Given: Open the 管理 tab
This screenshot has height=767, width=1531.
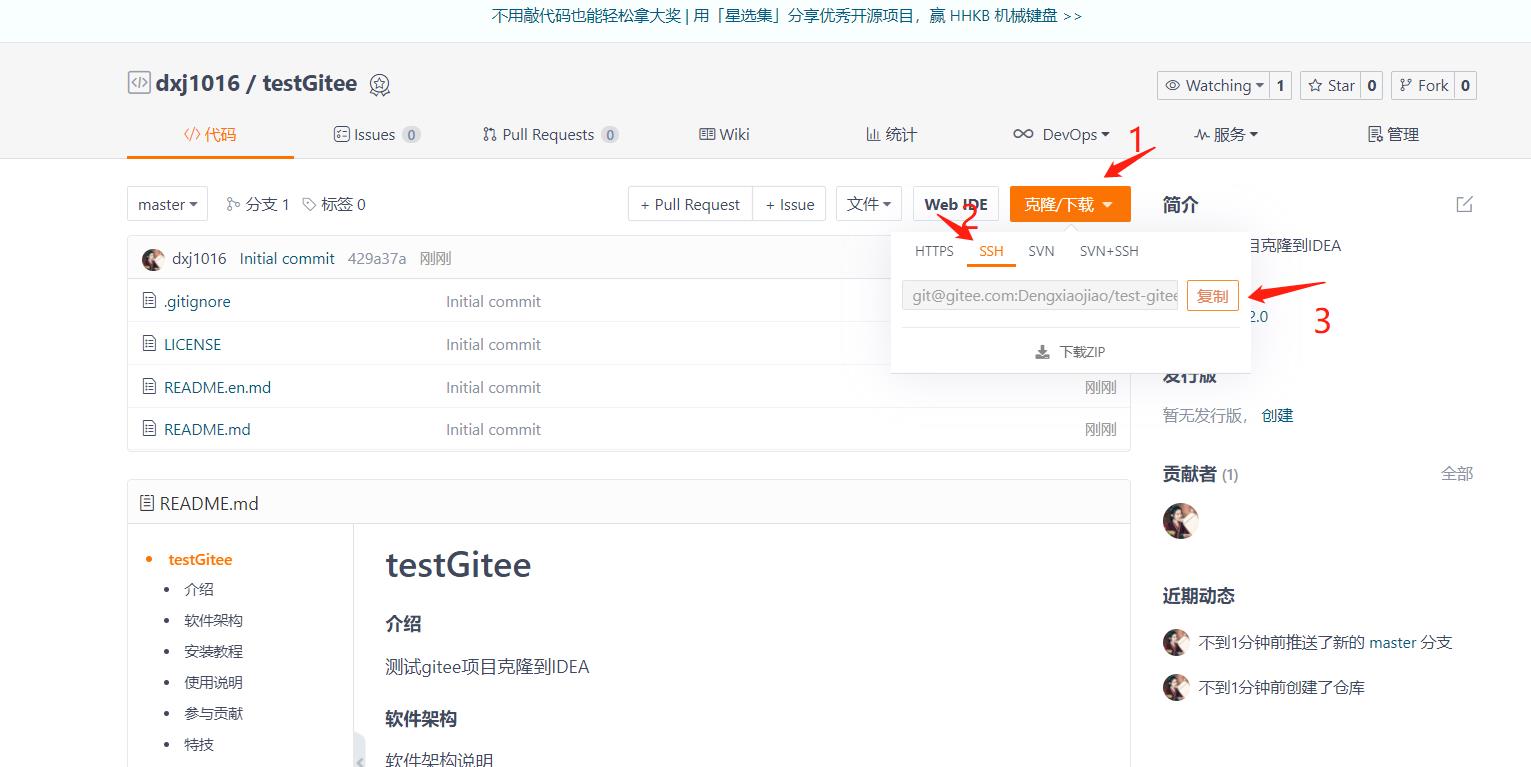Looking at the screenshot, I should coord(1393,134).
